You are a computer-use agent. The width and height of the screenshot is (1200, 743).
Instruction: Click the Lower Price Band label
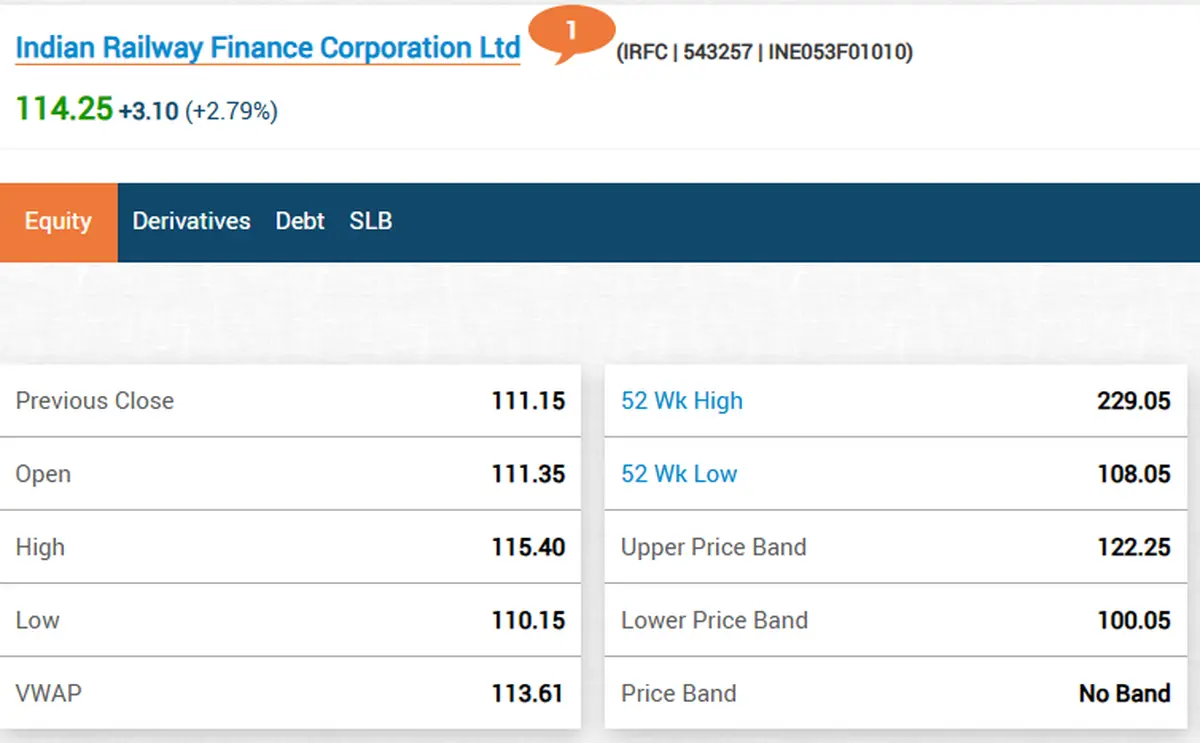coord(714,620)
